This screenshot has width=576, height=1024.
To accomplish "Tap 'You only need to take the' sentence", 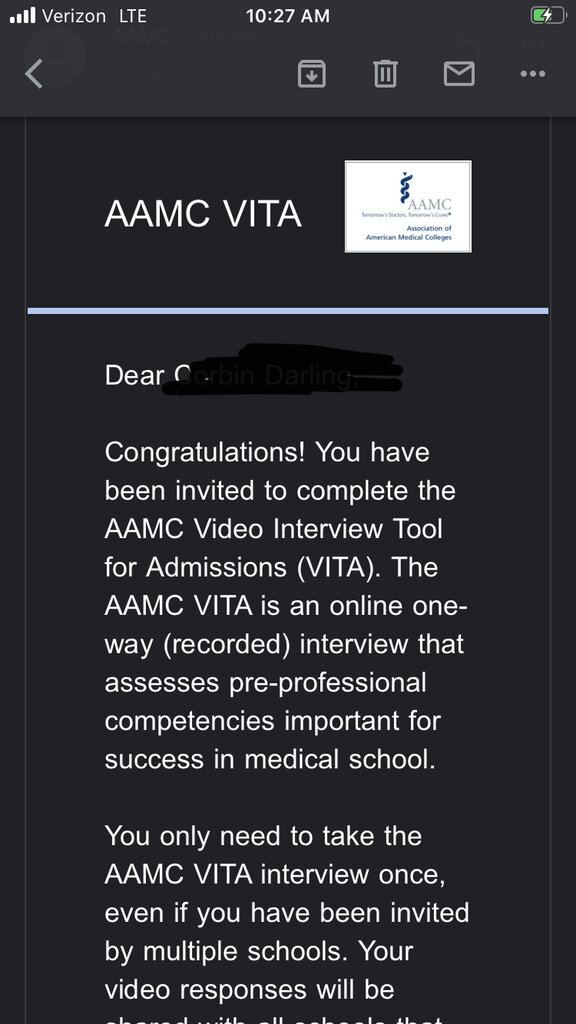I will (x=263, y=836).
